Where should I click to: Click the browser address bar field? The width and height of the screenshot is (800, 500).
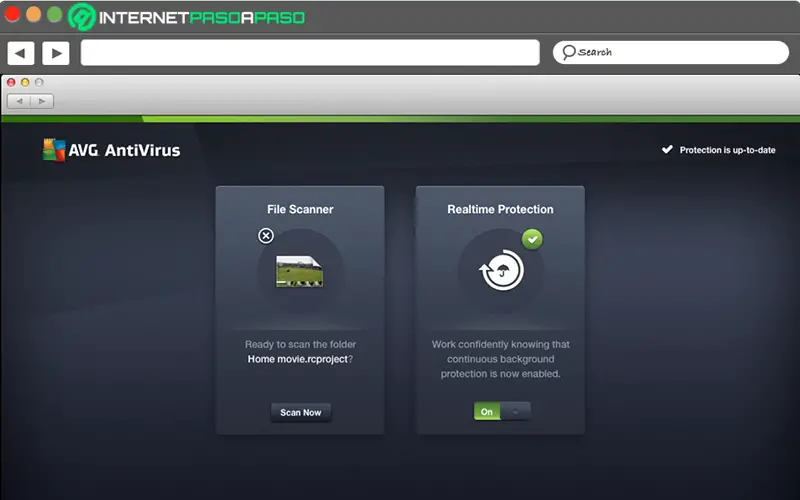pyautogui.click(x=310, y=53)
